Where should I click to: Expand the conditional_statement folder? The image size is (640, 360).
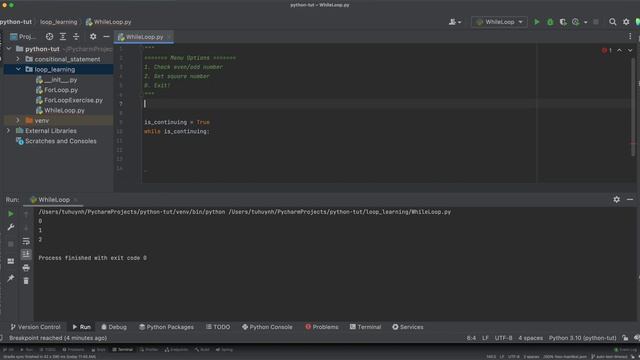coord(18,59)
